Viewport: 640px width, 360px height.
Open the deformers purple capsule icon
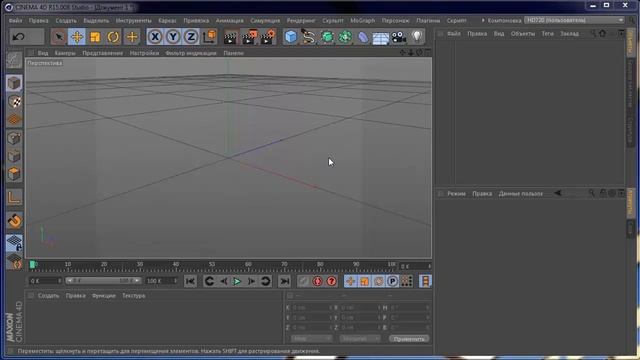(x=363, y=37)
